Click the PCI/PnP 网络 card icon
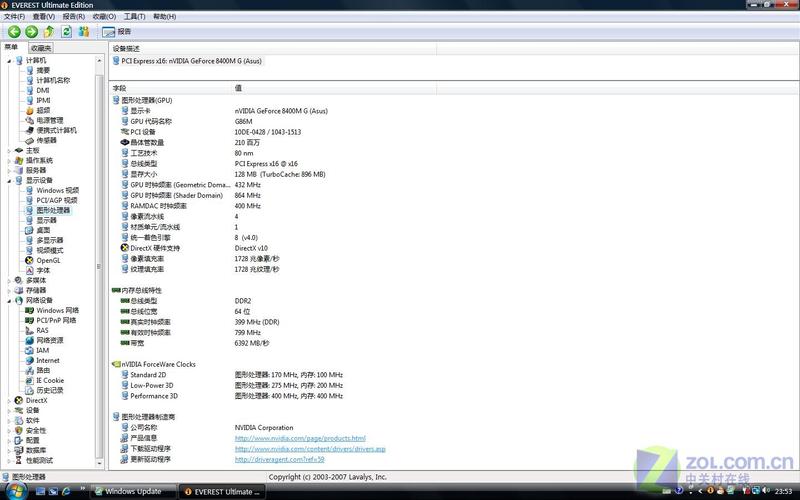The height and width of the screenshot is (500, 800). [x=30, y=320]
